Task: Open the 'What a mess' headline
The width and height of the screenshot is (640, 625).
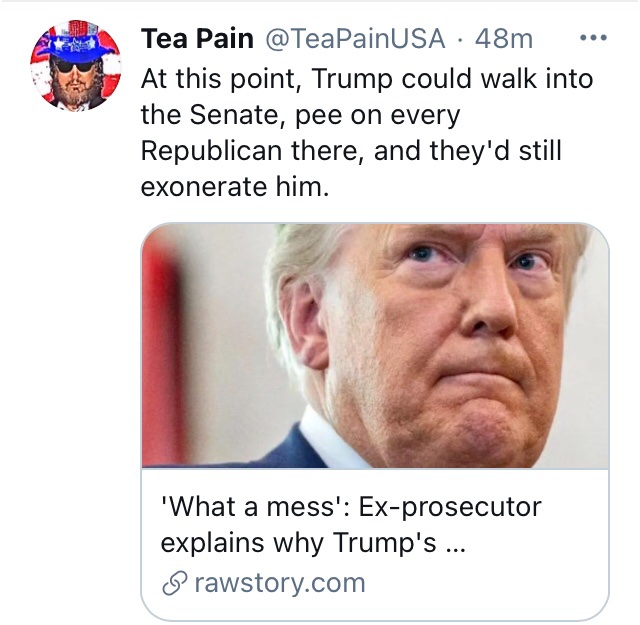Action: click(x=350, y=507)
